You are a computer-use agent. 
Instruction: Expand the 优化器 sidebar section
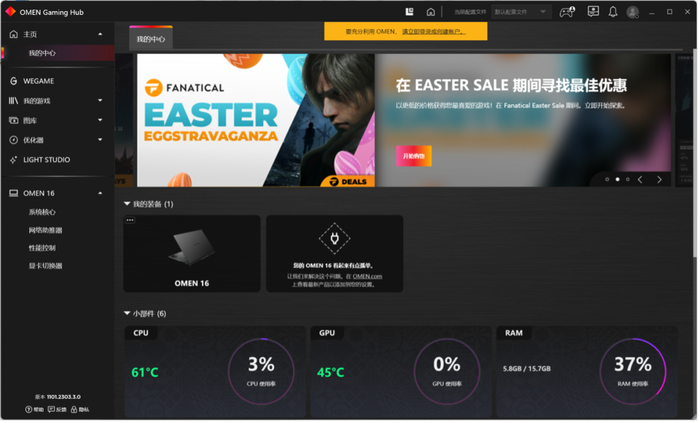pos(100,140)
